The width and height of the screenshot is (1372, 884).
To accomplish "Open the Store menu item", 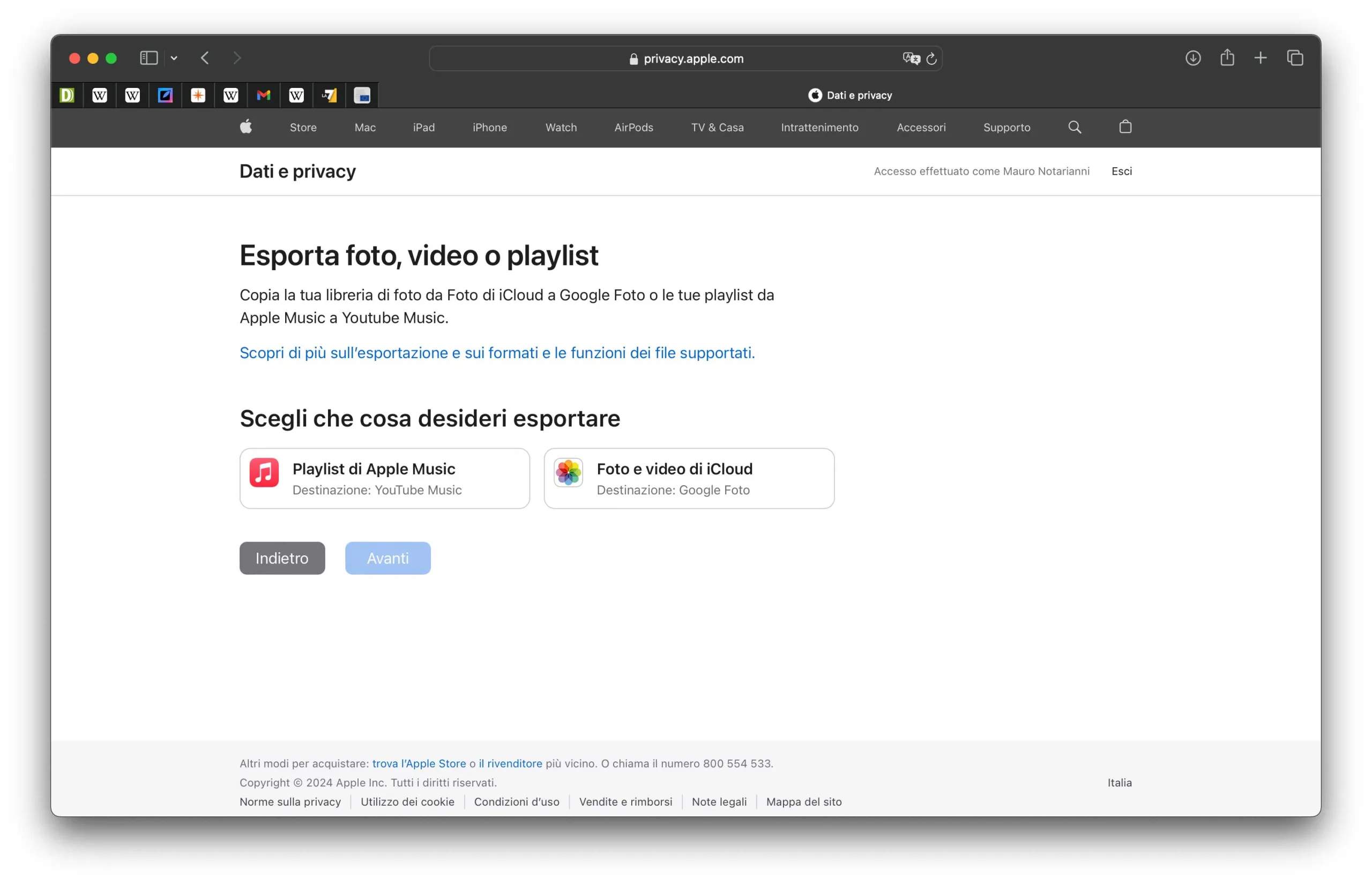I will [x=303, y=127].
